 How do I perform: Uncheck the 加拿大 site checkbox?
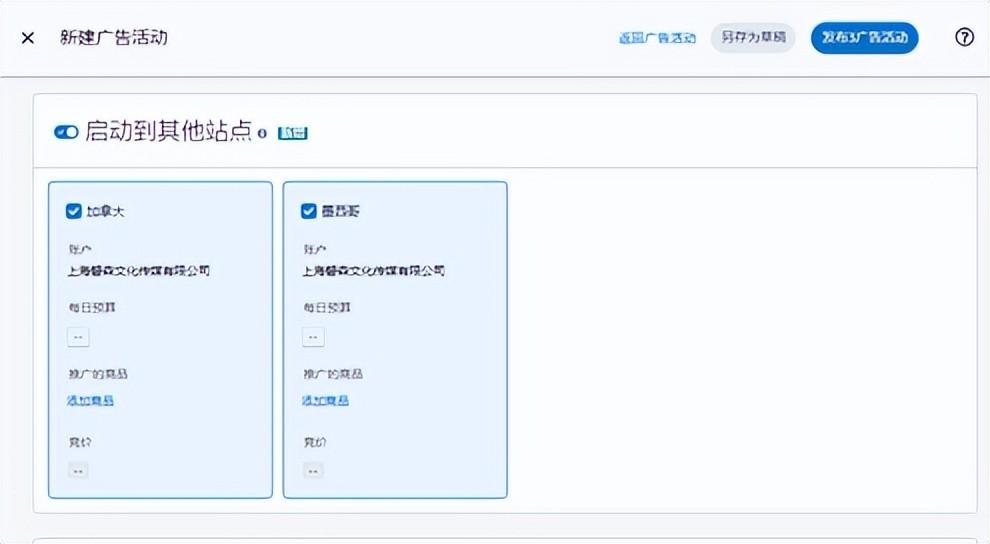[x=73, y=211]
